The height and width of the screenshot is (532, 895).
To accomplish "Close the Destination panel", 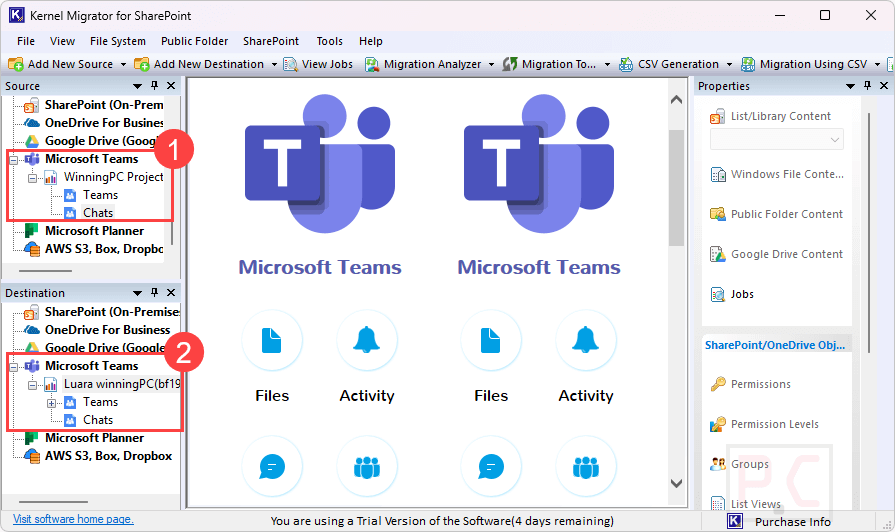I will tap(171, 292).
